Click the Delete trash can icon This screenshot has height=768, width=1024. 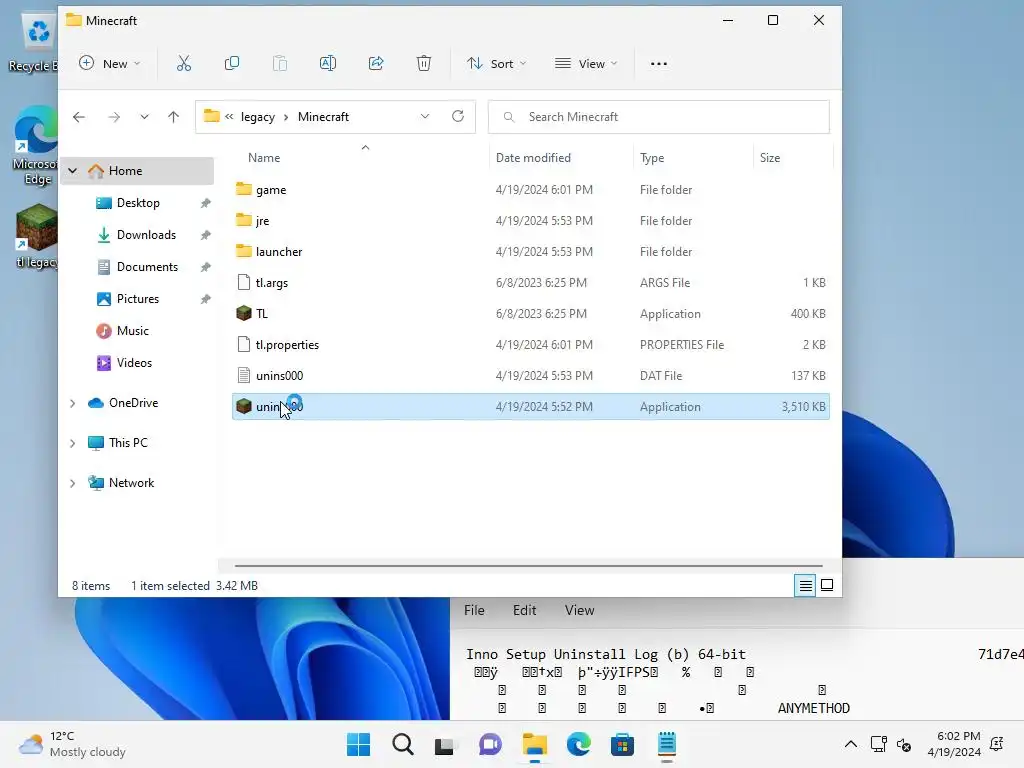tap(424, 63)
